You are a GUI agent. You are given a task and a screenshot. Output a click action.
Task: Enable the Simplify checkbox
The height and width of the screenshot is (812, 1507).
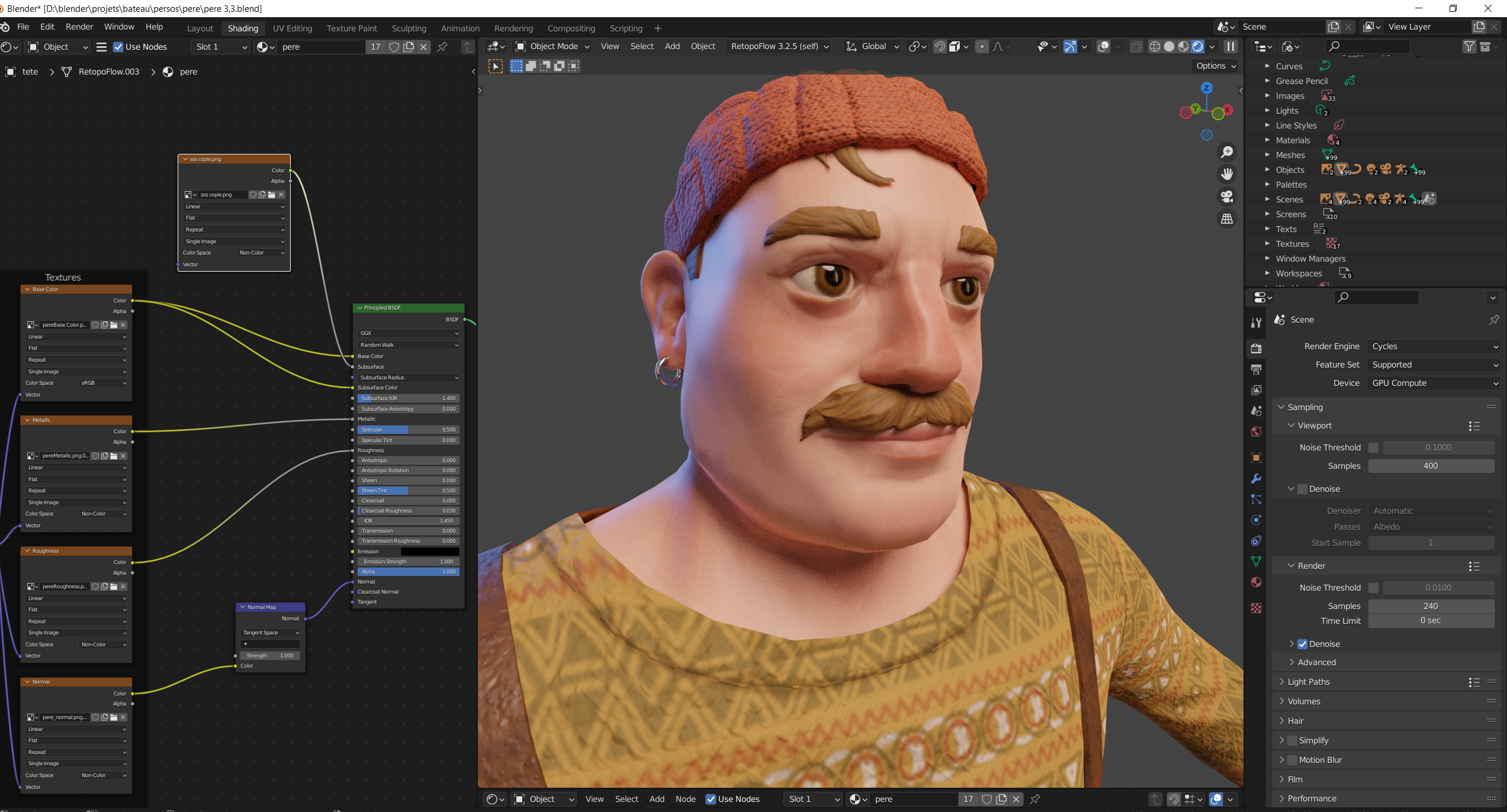click(x=1292, y=740)
